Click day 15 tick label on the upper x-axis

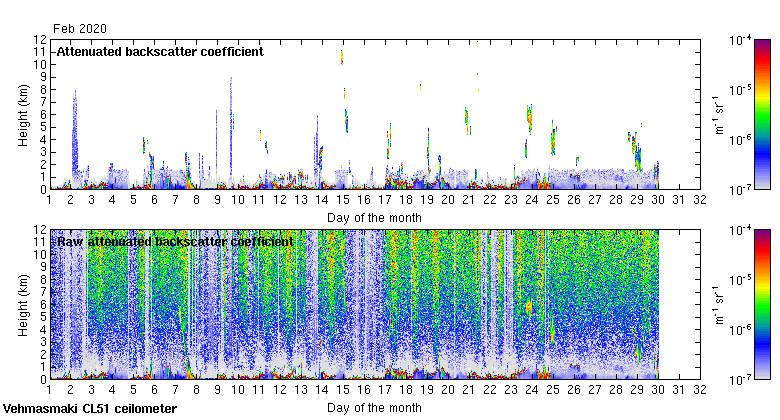(x=343, y=200)
